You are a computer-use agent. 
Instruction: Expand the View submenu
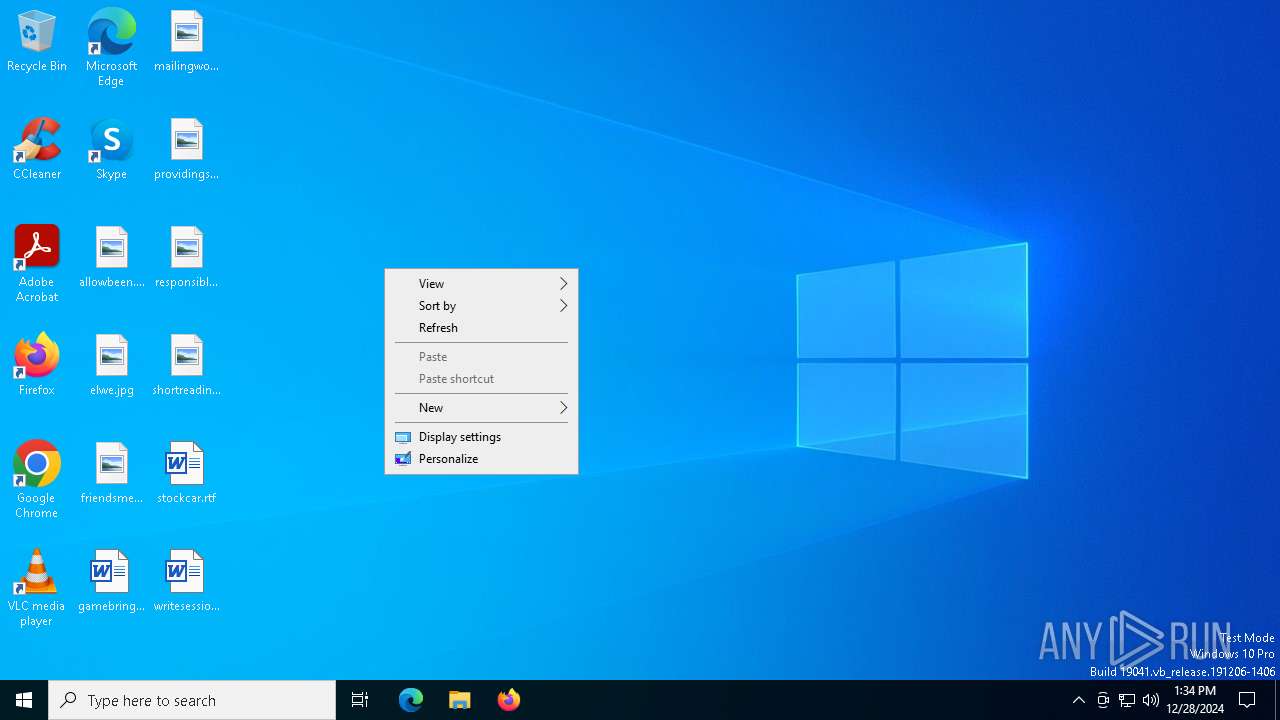(x=481, y=284)
